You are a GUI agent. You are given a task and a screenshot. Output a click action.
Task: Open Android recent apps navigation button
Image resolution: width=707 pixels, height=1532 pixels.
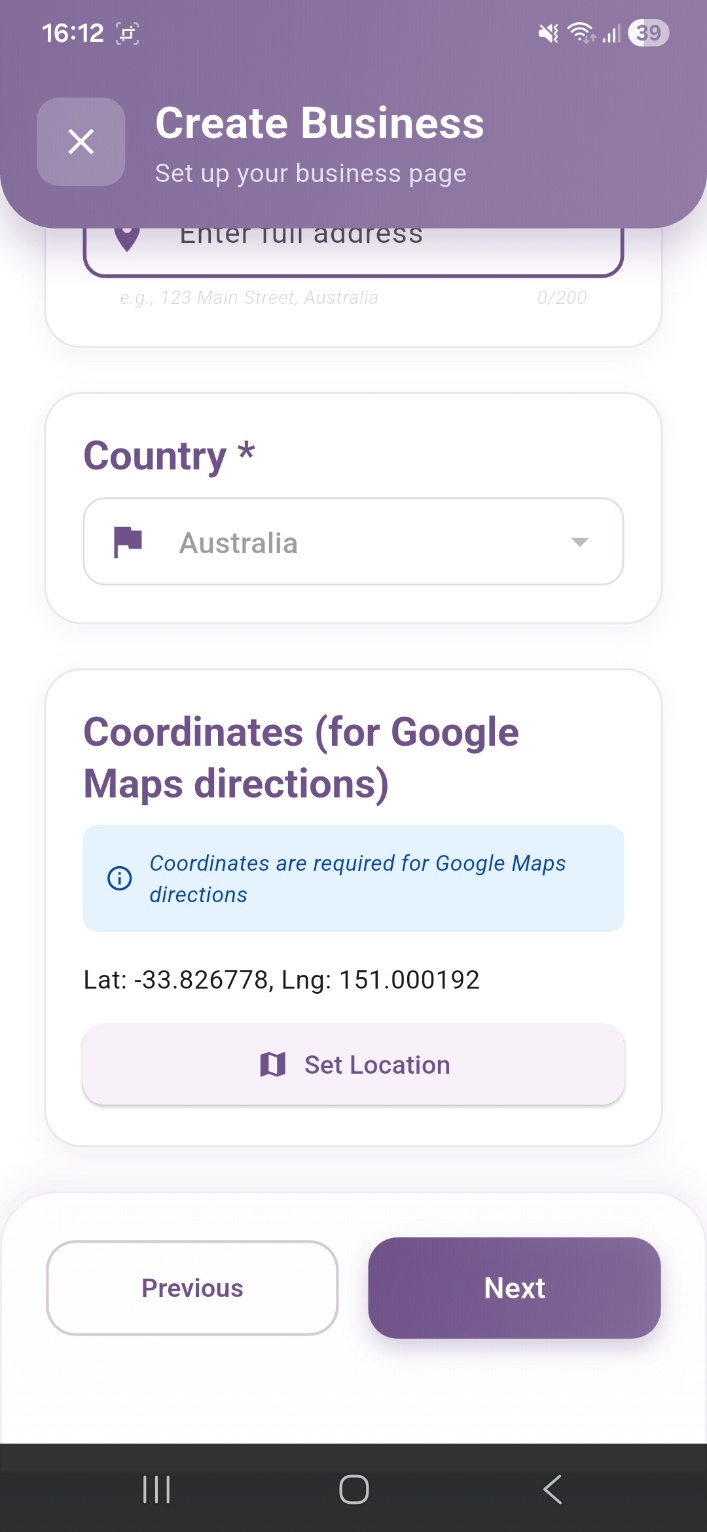[156, 1490]
